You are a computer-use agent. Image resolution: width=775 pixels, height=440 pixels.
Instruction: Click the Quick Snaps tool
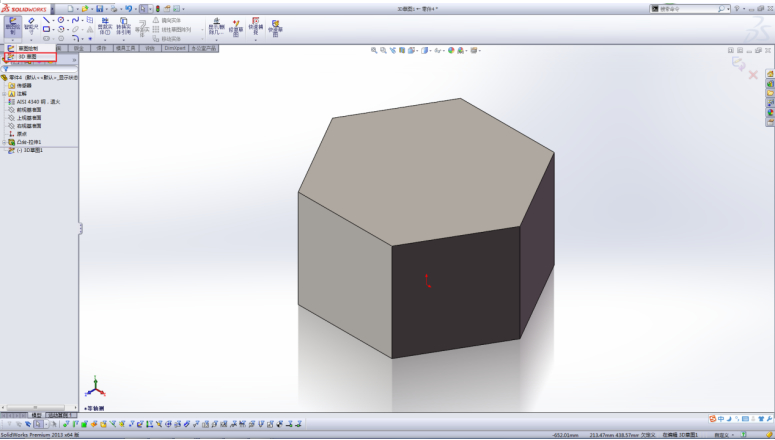[x=256, y=27]
